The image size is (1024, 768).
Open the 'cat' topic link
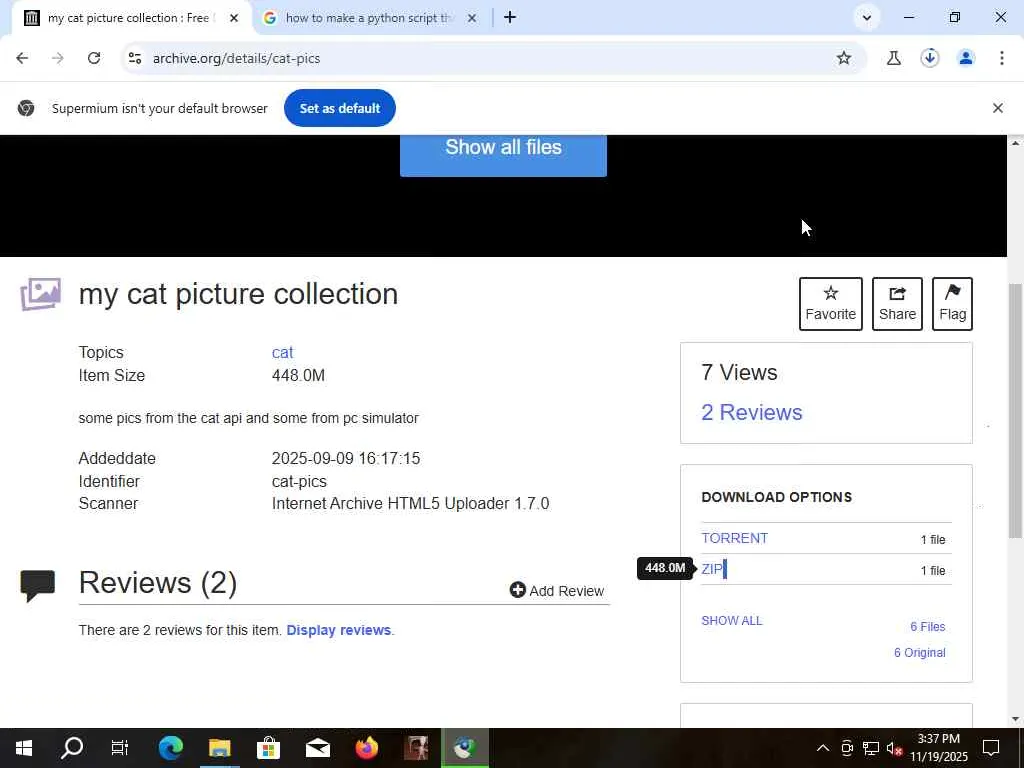(x=282, y=353)
